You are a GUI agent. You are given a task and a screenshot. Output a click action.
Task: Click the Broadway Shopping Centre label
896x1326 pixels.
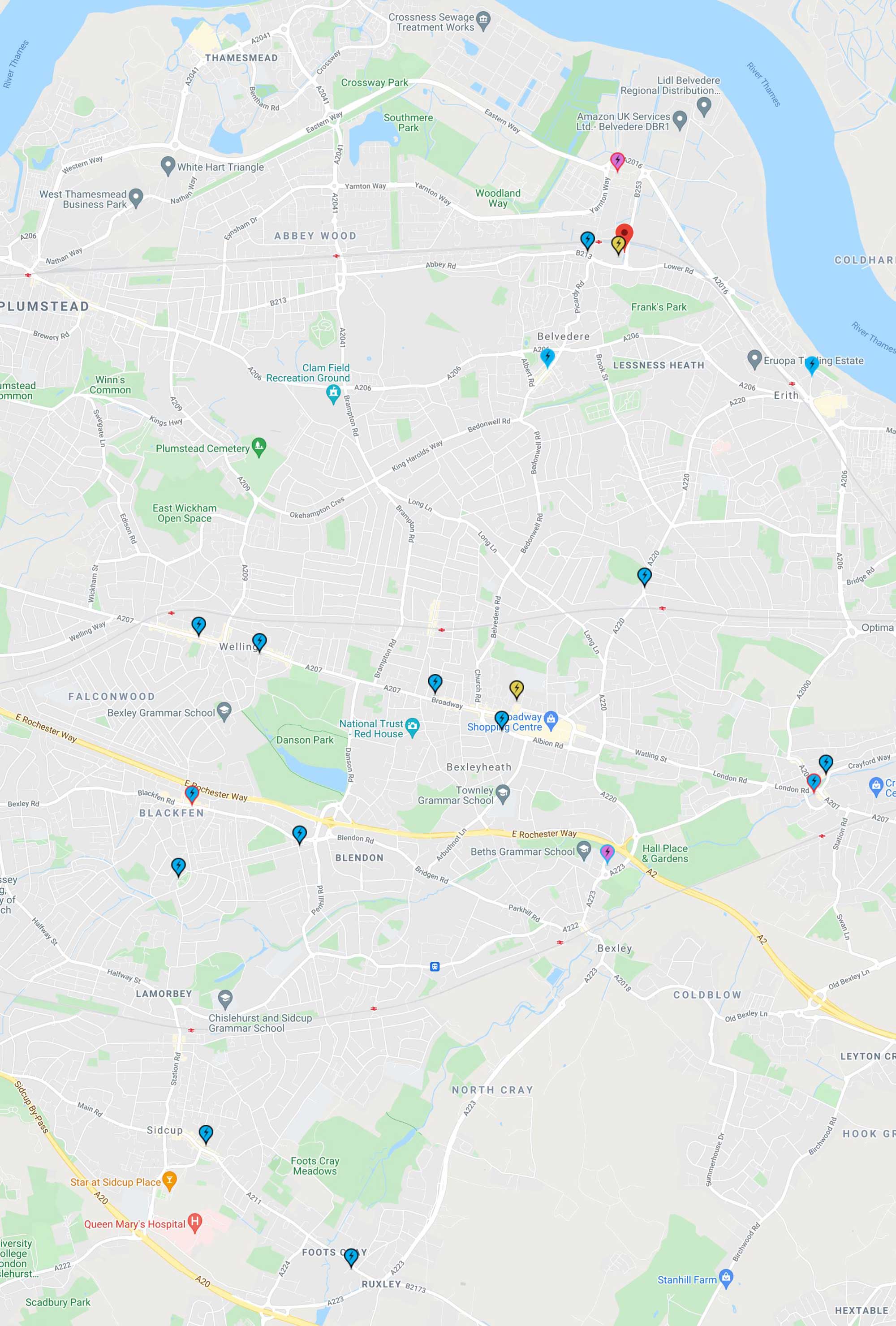click(504, 722)
